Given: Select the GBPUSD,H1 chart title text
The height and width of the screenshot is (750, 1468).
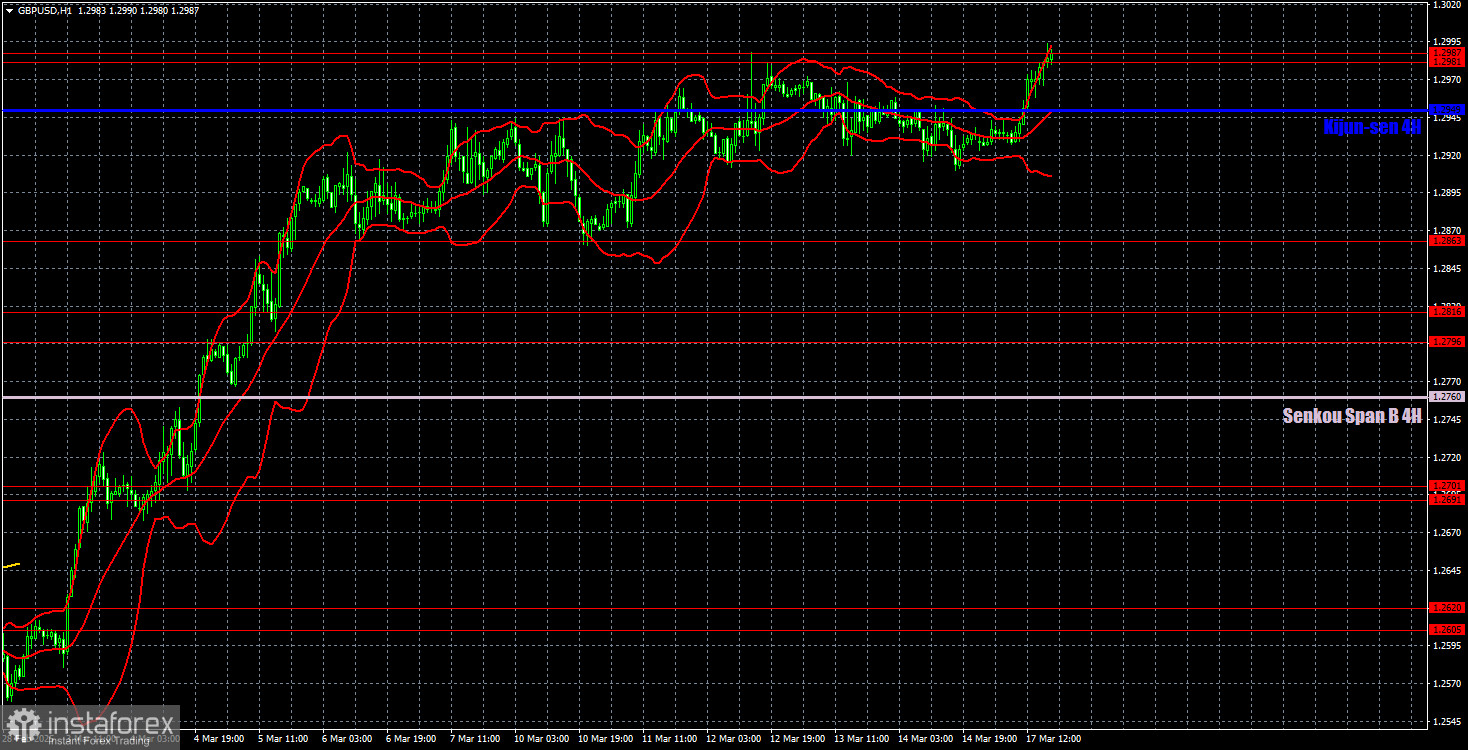Looking at the screenshot, I should [44, 9].
